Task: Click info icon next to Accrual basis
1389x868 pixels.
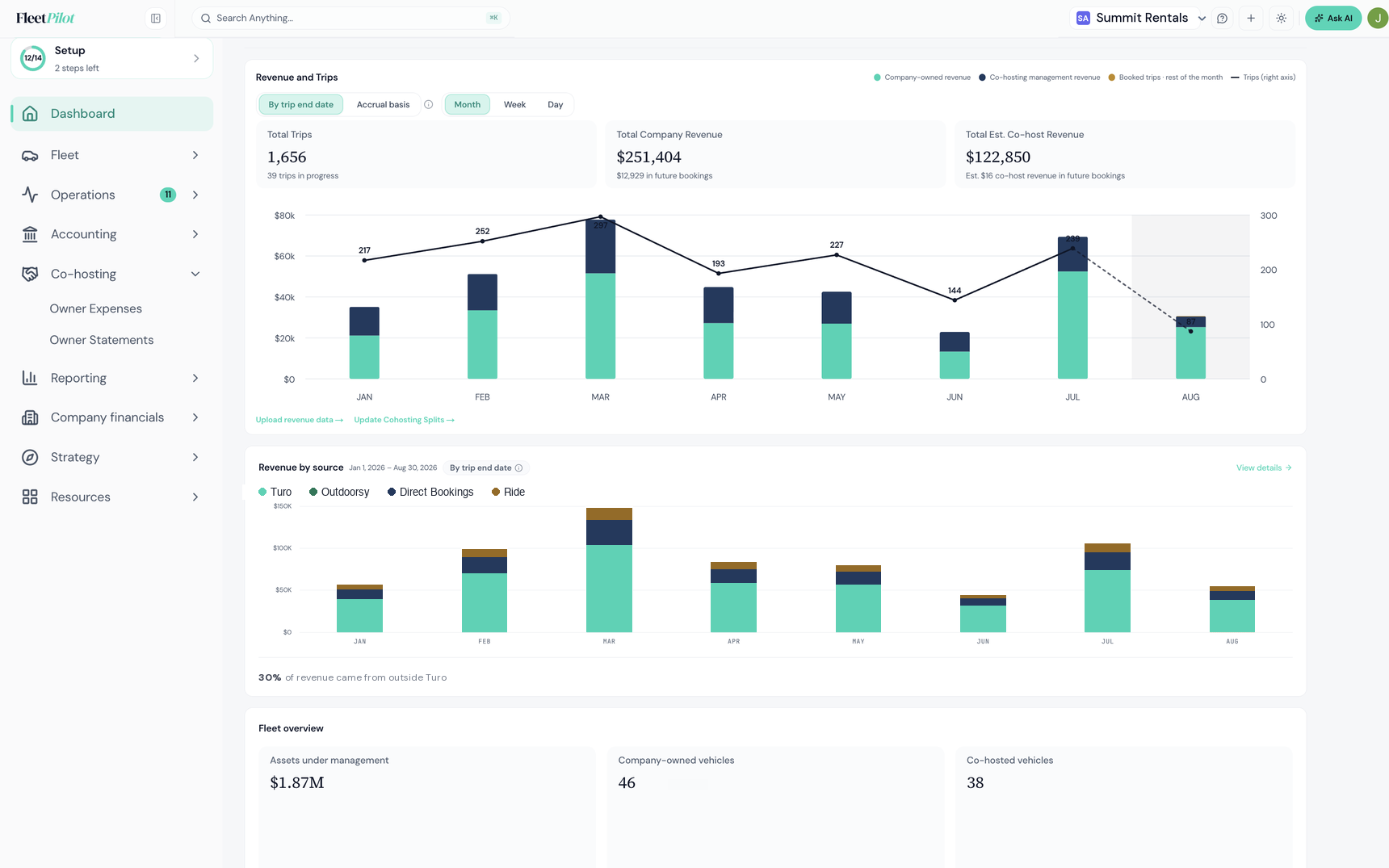Action: pyautogui.click(x=429, y=104)
